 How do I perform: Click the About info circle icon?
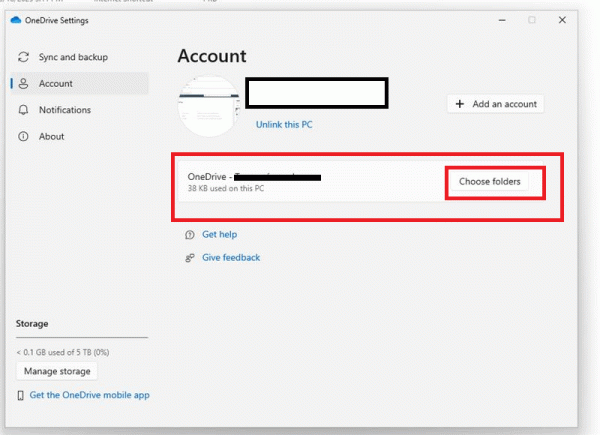click(x=23, y=136)
